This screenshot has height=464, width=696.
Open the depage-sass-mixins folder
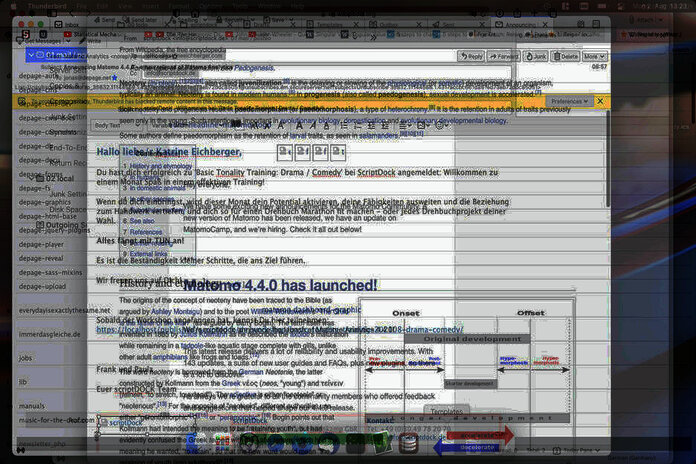coord(50,272)
